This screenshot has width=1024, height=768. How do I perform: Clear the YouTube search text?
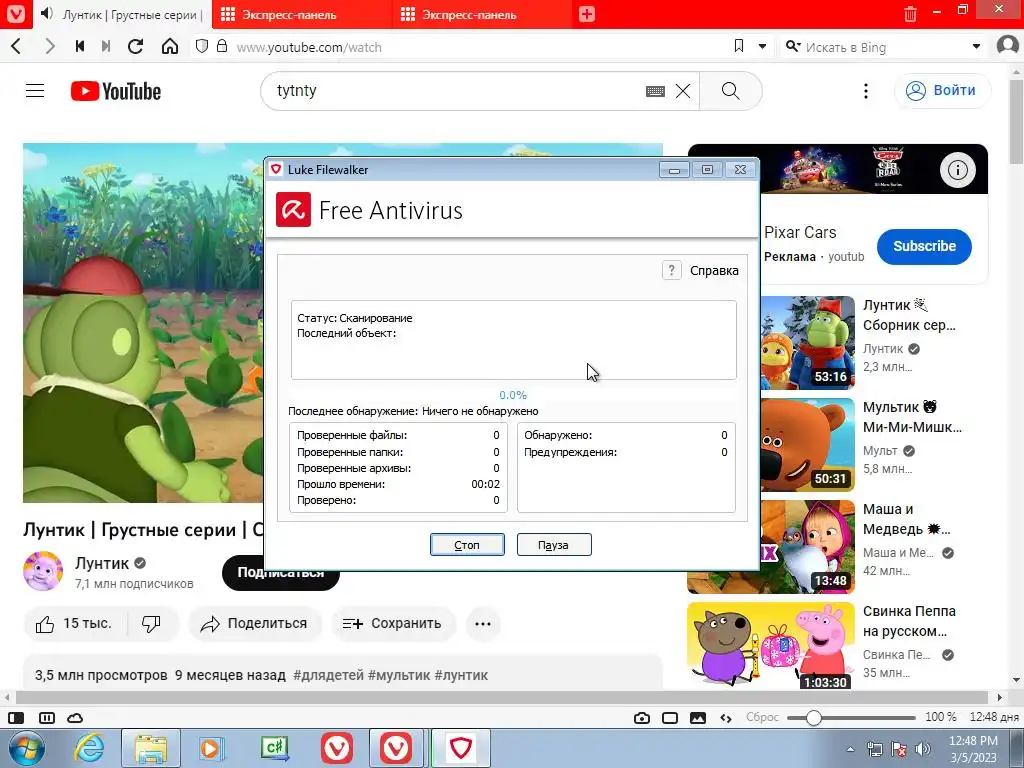coord(683,91)
